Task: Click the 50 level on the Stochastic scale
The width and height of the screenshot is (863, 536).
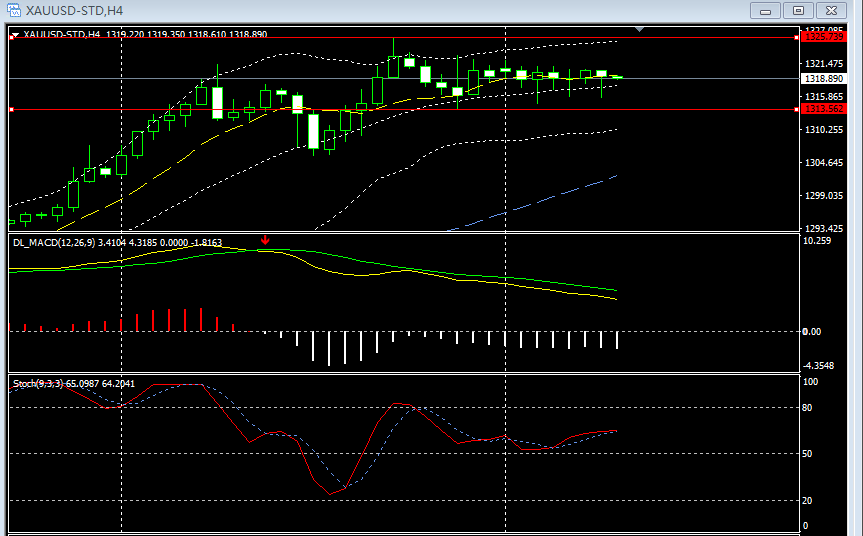Action: click(810, 454)
